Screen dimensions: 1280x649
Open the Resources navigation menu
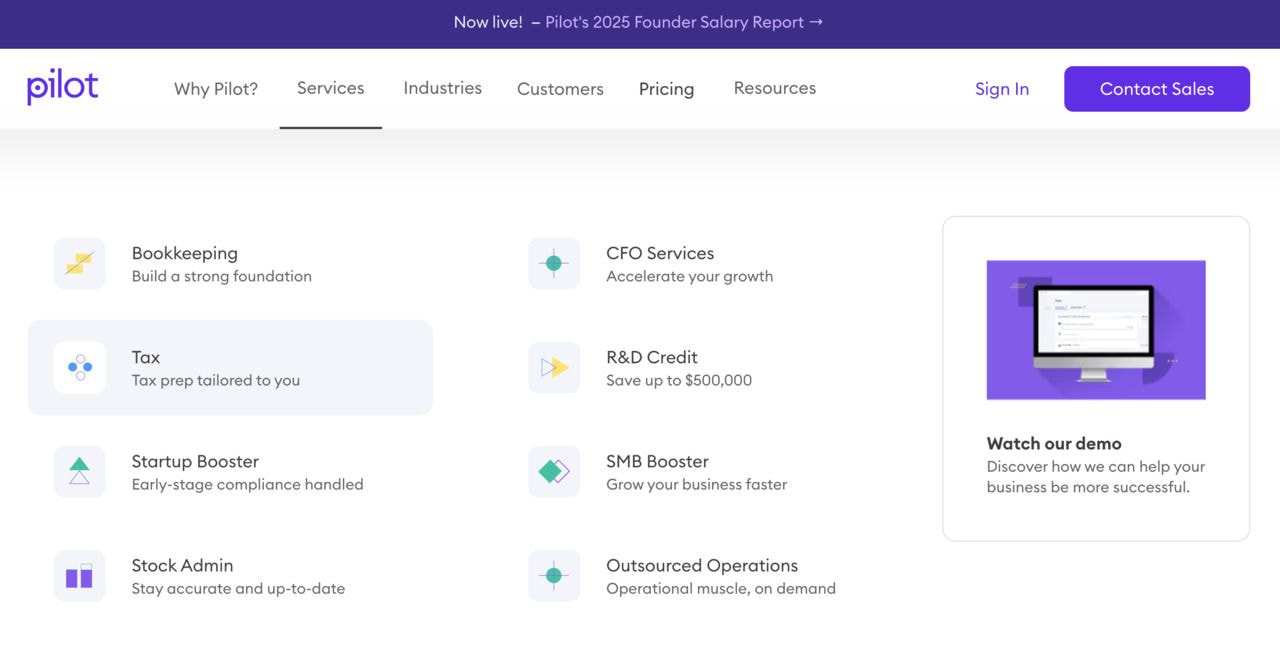pyautogui.click(x=774, y=88)
